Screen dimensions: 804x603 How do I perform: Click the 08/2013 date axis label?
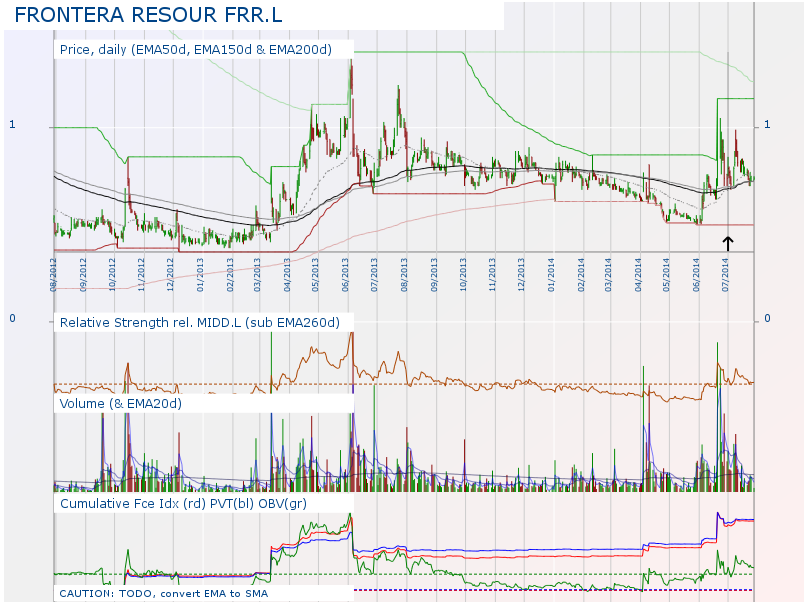404,275
